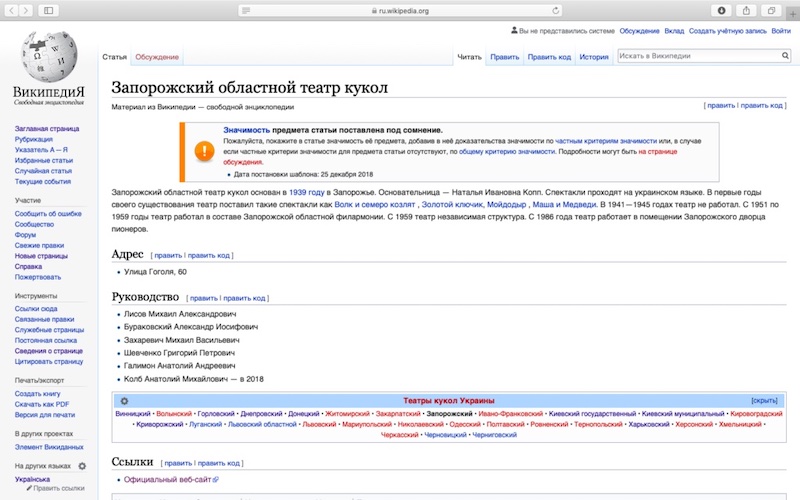
Task: Click Создать учётную запись link
Action: pos(728,31)
